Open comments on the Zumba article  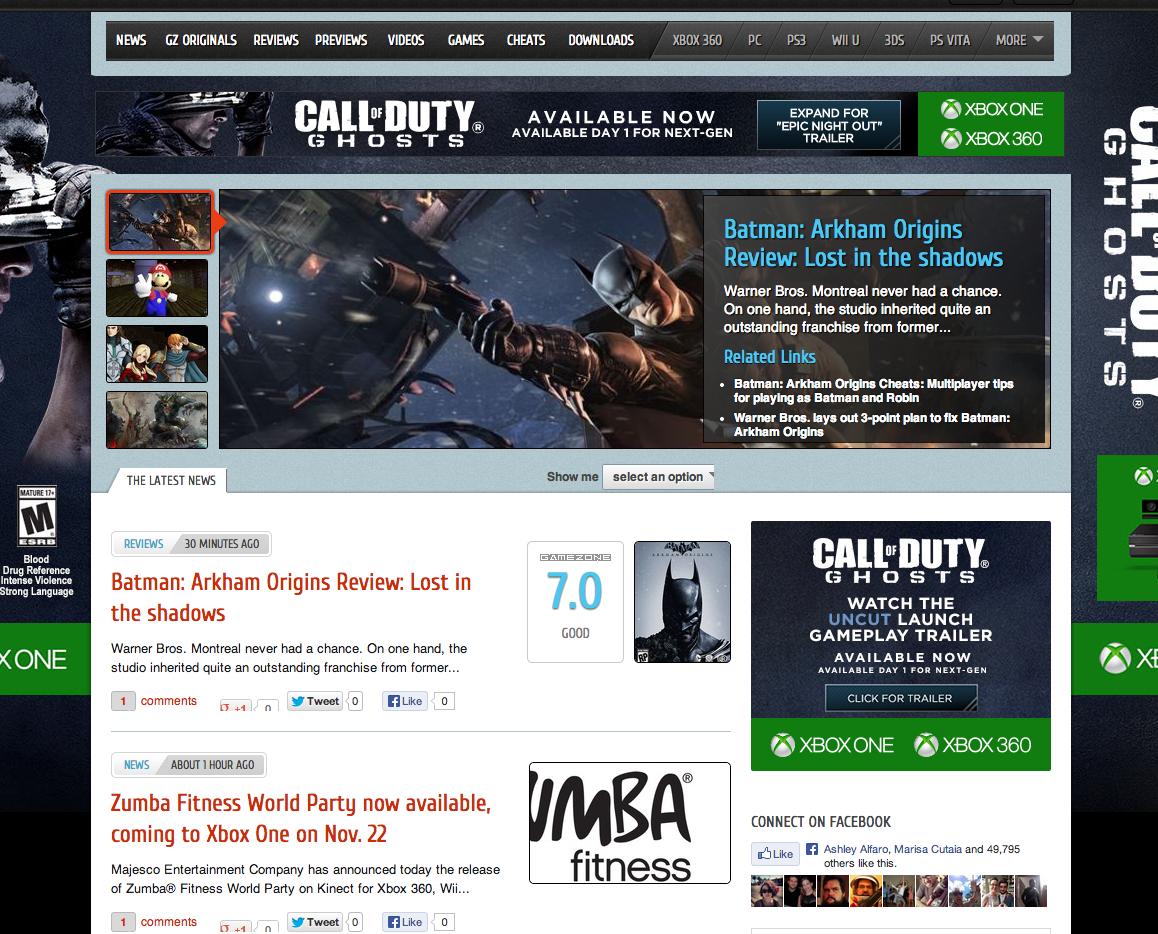pos(168,921)
